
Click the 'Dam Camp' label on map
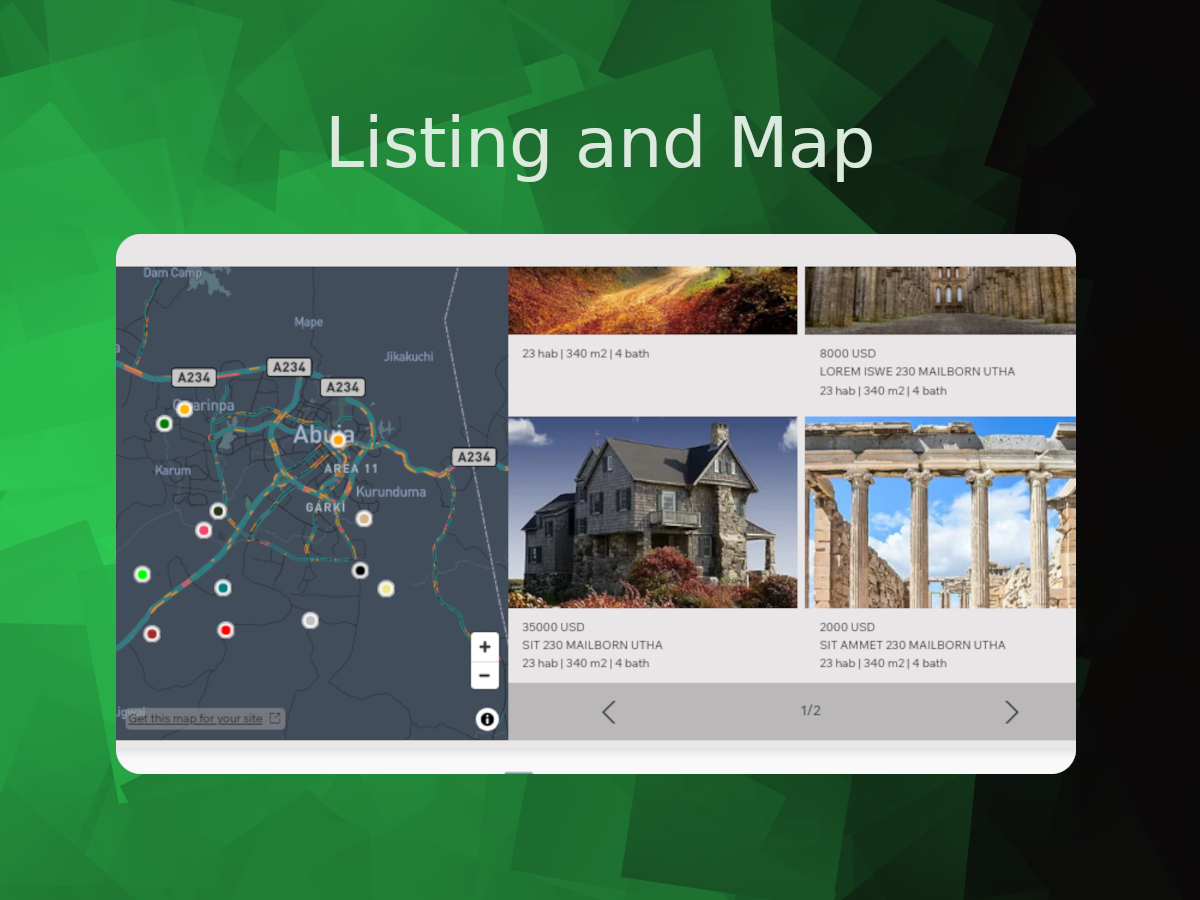(172, 273)
